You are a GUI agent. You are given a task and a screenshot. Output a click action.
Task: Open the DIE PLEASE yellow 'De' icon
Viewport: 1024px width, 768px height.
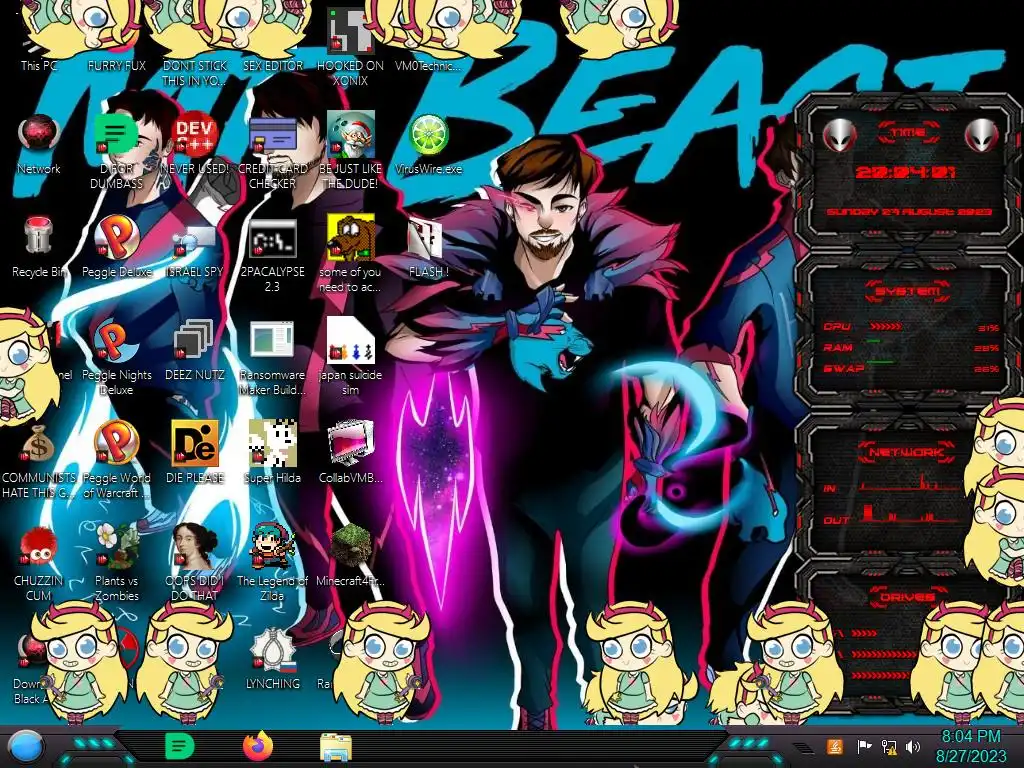click(195, 443)
